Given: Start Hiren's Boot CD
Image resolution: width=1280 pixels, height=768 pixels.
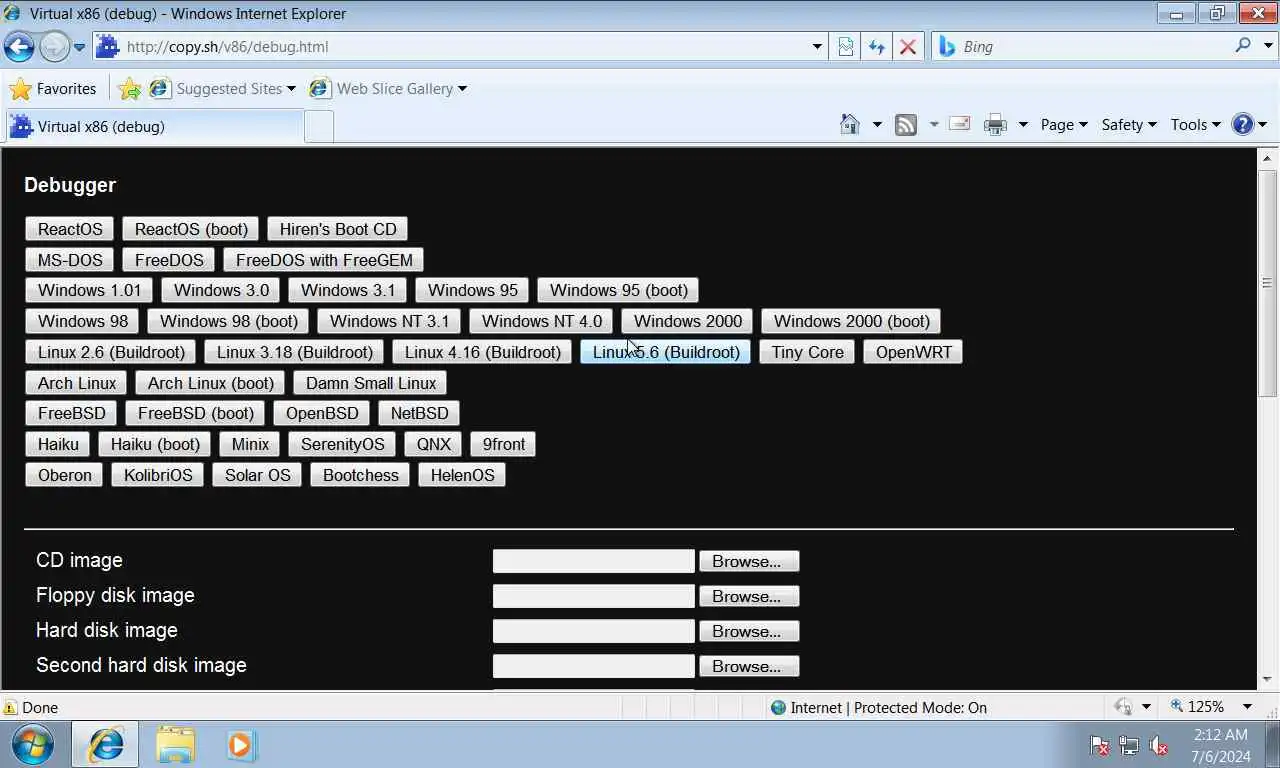Looking at the screenshot, I should pos(338,229).
